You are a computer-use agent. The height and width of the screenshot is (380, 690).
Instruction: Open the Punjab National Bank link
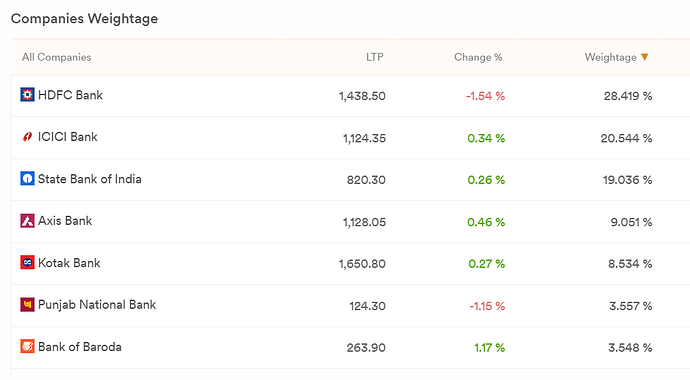click(x=97, y=305)
